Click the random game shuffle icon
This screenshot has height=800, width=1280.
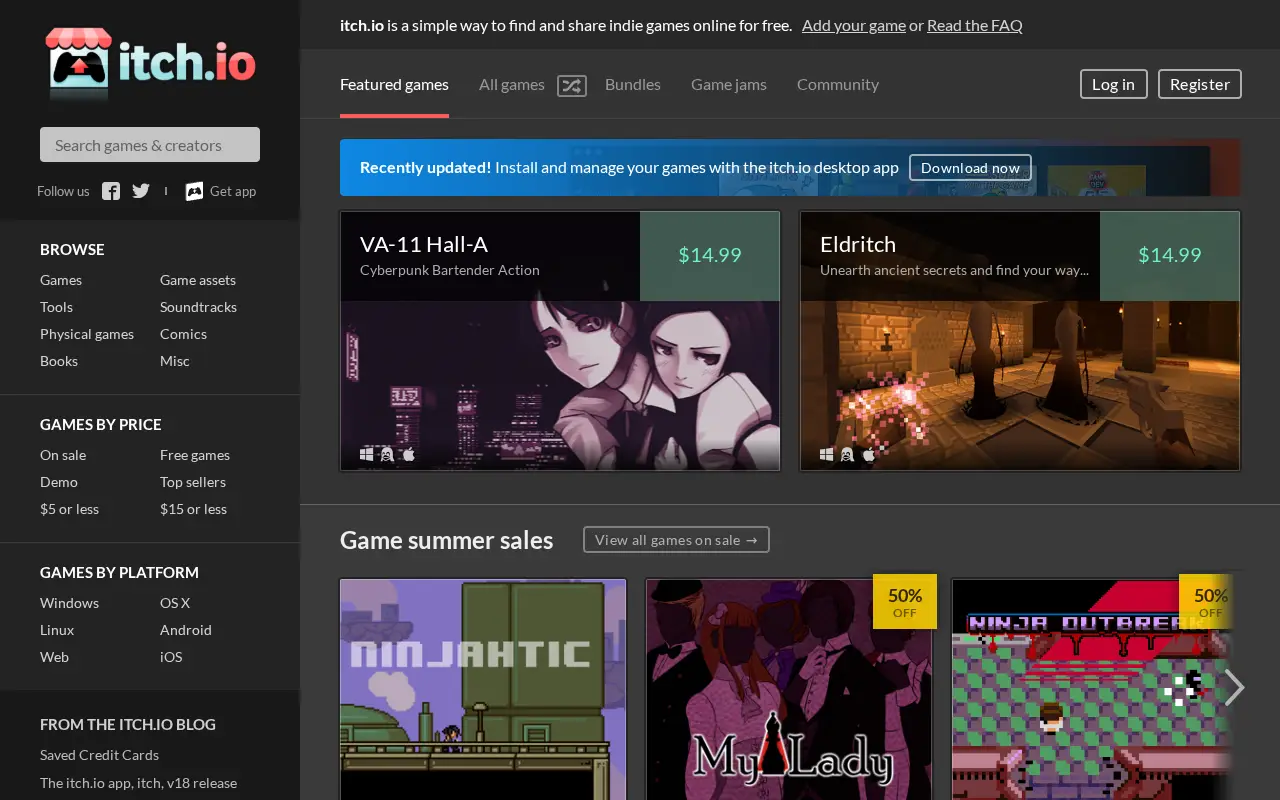[571, 85]
